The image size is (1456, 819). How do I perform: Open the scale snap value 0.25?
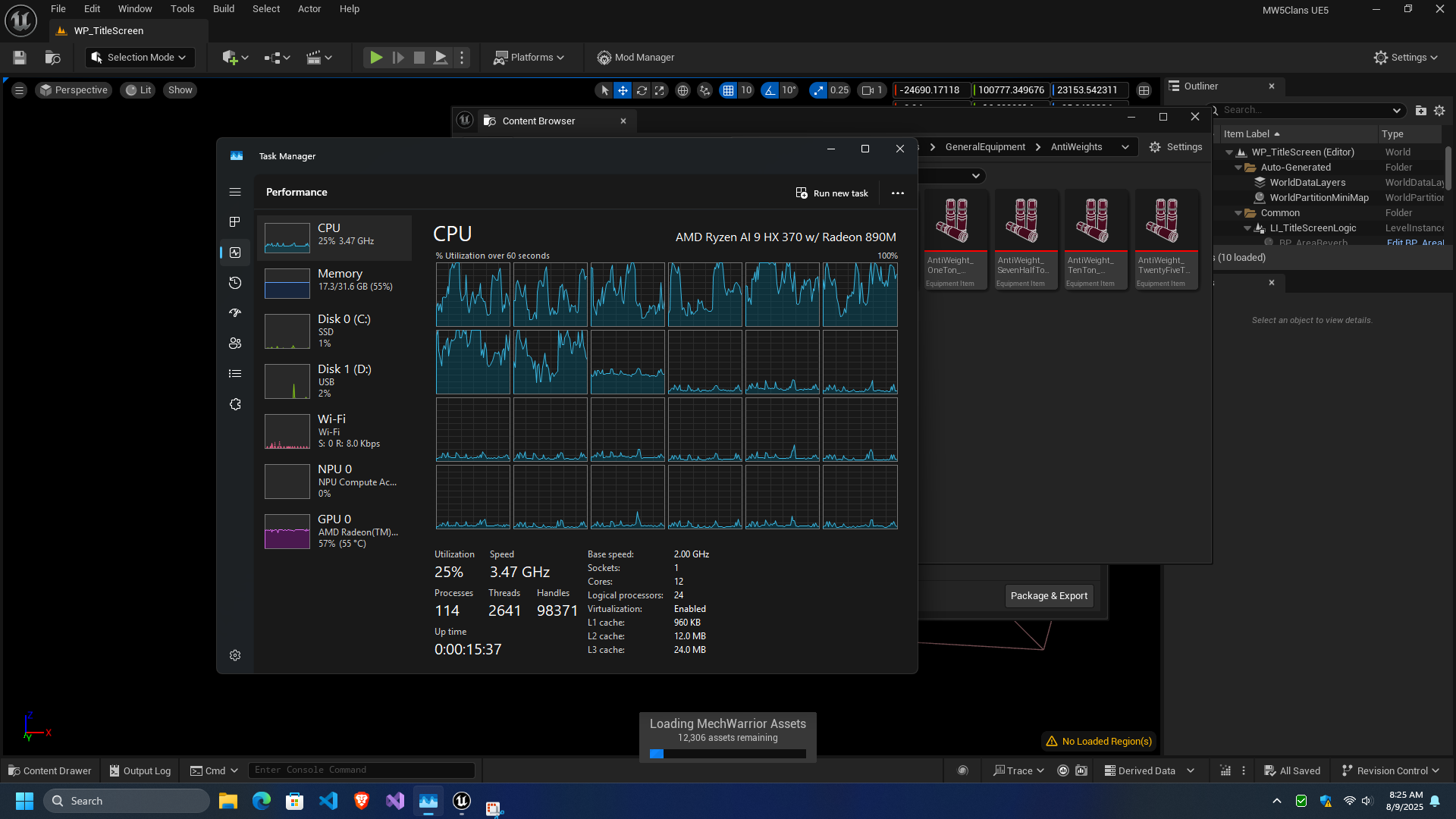click(x=839, y=90)
